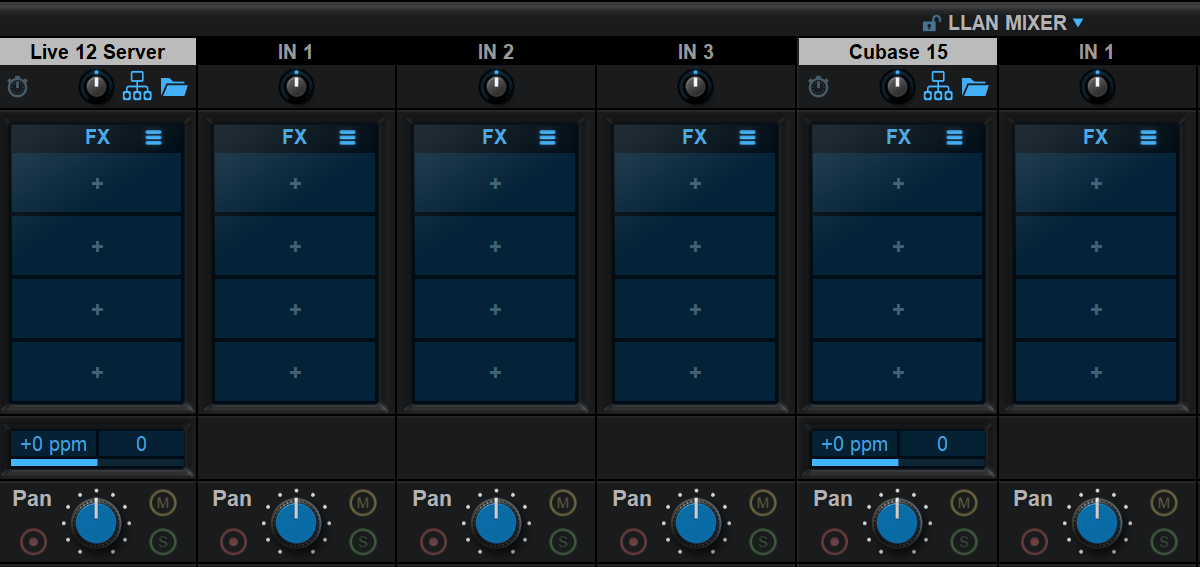Click the lock icon beside LLAN MIXER
Image resolution: width=1200 pixels, height=567 pixels.
(x=931, y=23)
